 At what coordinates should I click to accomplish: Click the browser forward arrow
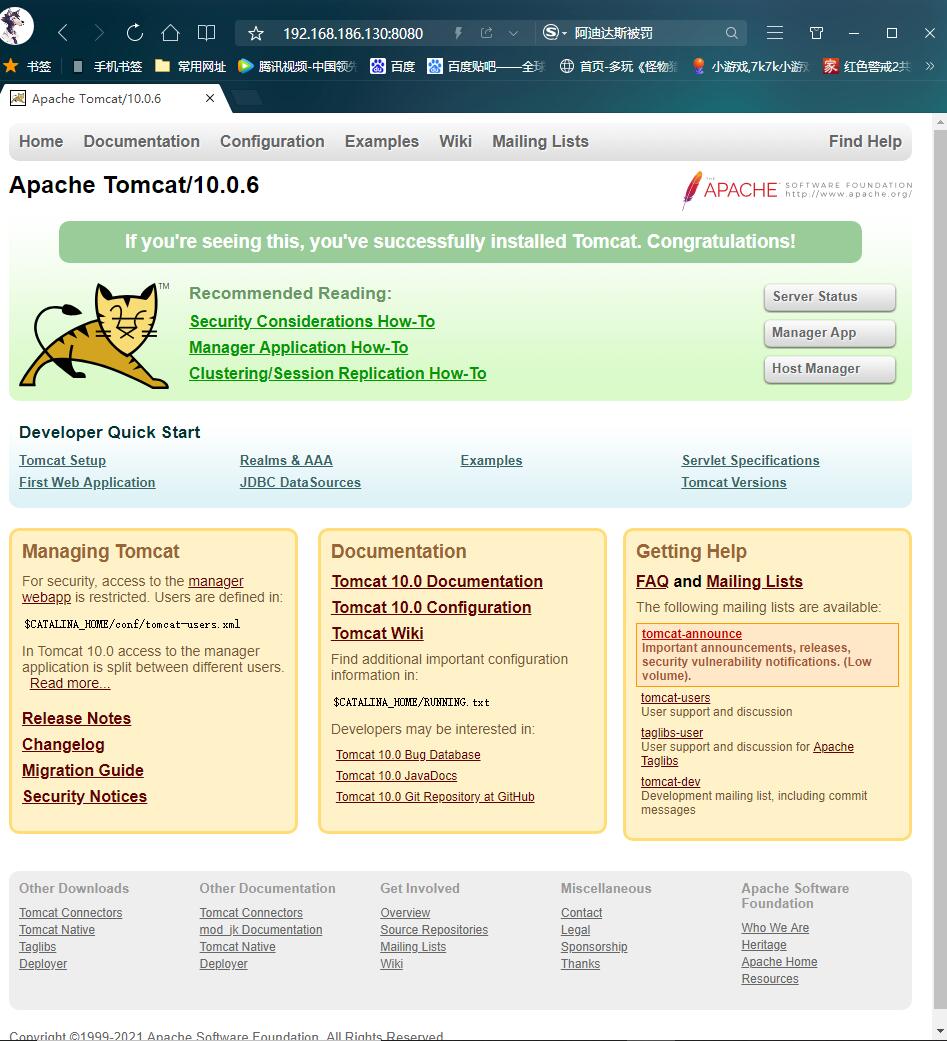click(98, 33)
